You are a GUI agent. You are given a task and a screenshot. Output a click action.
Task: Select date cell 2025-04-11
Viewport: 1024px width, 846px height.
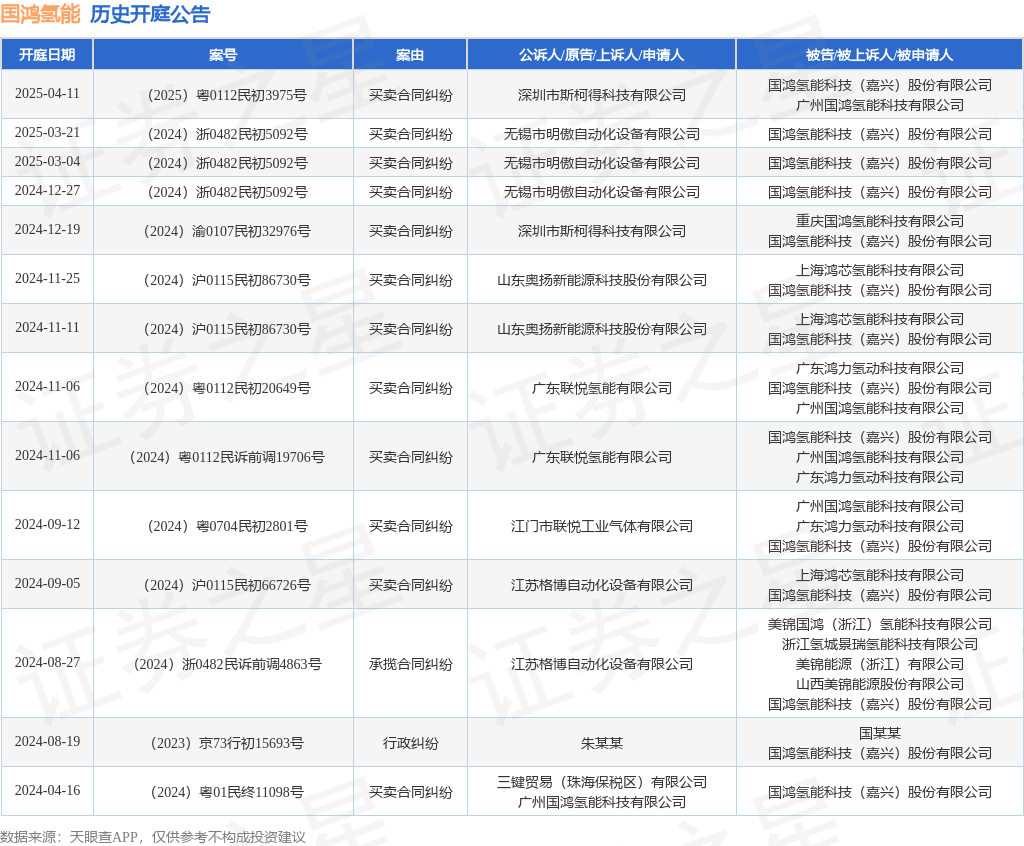point(47,93)
